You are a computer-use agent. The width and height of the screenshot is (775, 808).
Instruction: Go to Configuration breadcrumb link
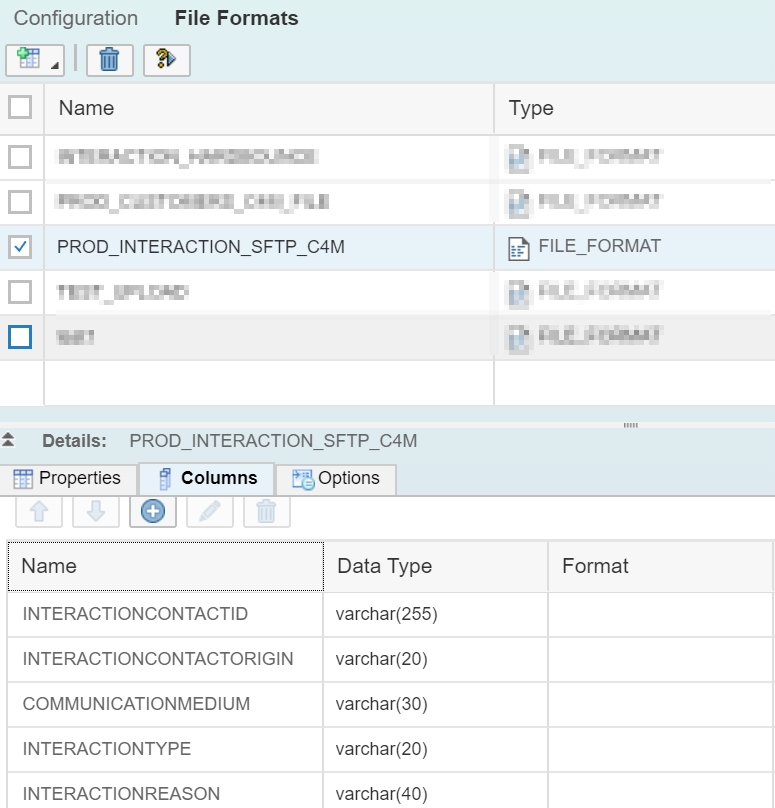pos(76,18)
